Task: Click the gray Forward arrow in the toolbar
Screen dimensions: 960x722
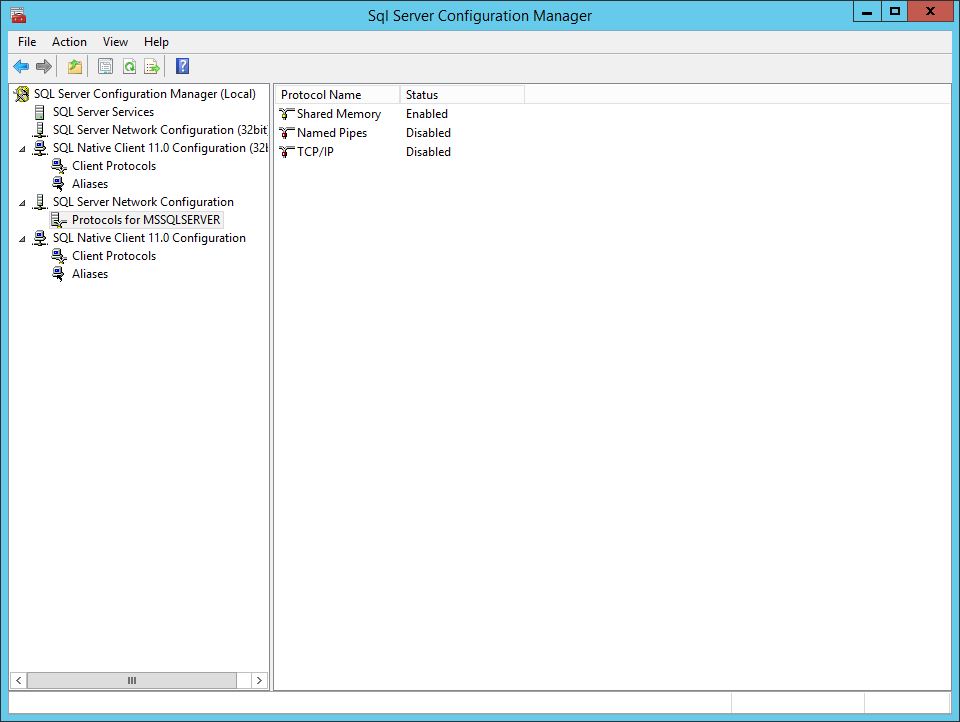Action: pos(43,66)
